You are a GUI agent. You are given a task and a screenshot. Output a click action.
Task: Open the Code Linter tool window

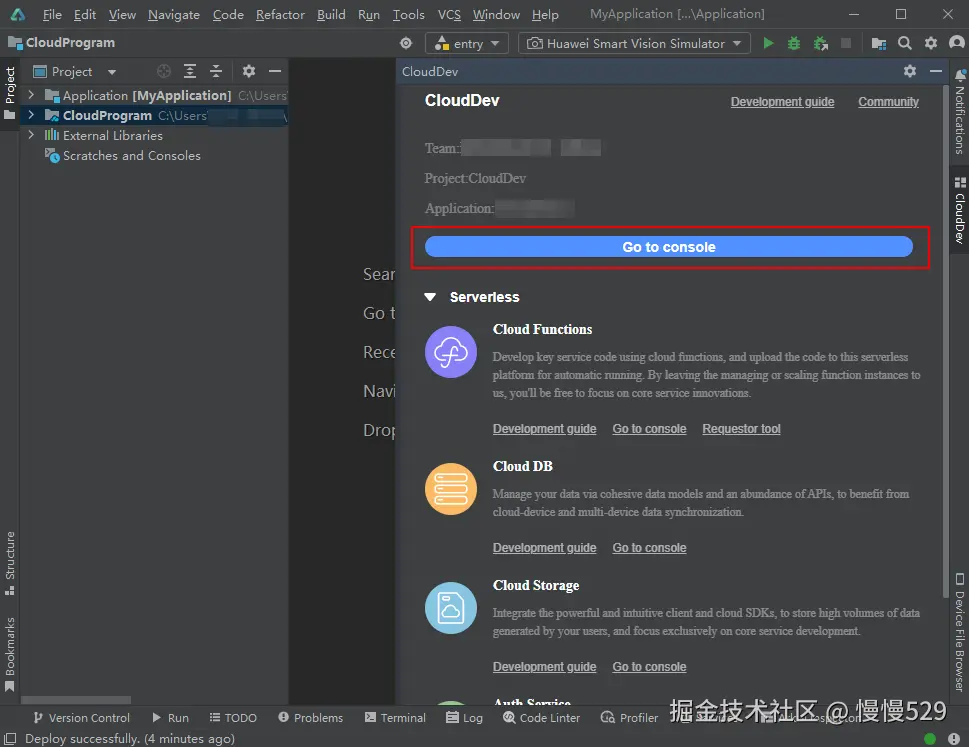[x=541, y=717]
